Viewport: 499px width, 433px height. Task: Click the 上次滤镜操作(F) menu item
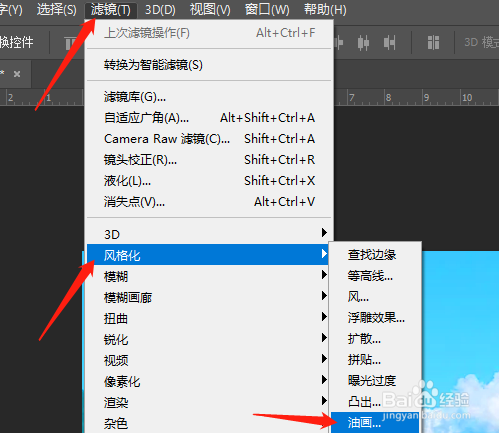point(209,33)
